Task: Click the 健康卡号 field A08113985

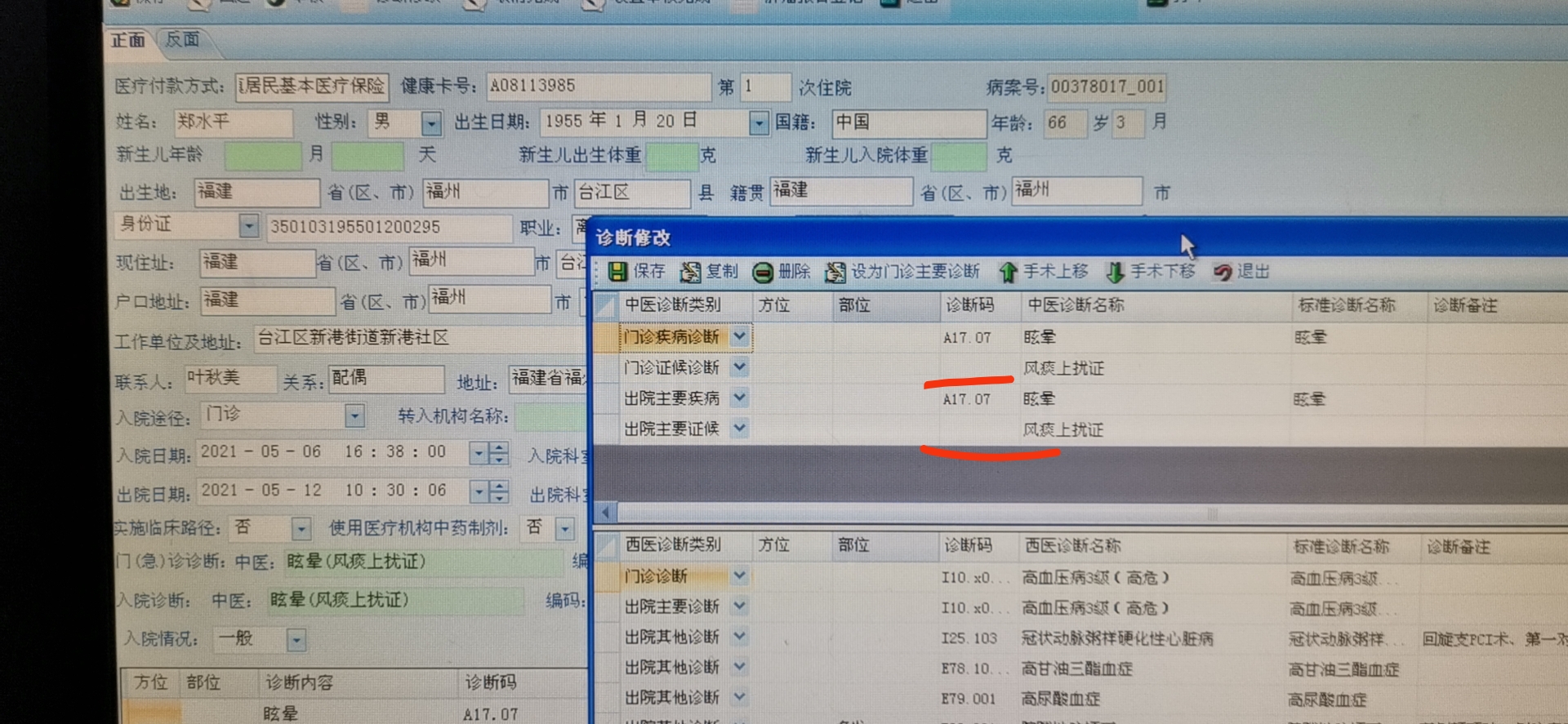Action: coord(599,87)
